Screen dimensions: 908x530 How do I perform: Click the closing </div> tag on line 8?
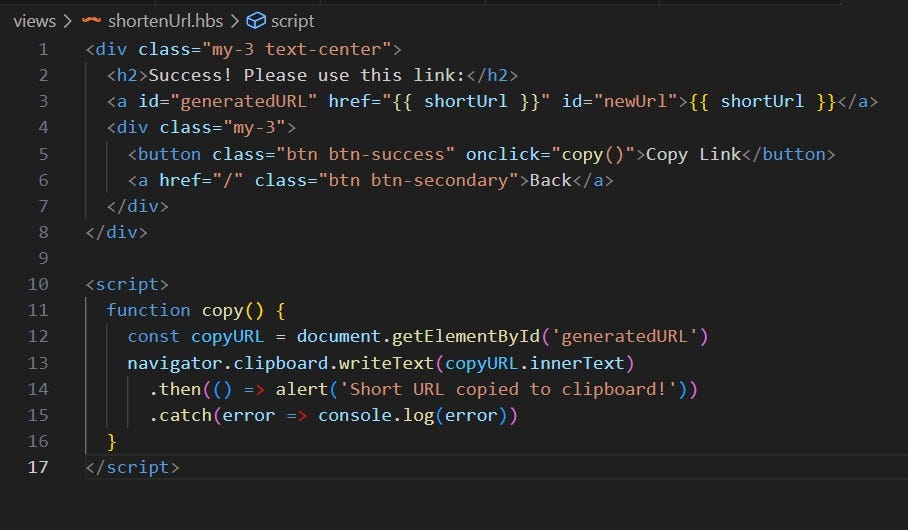coord(116,232)
